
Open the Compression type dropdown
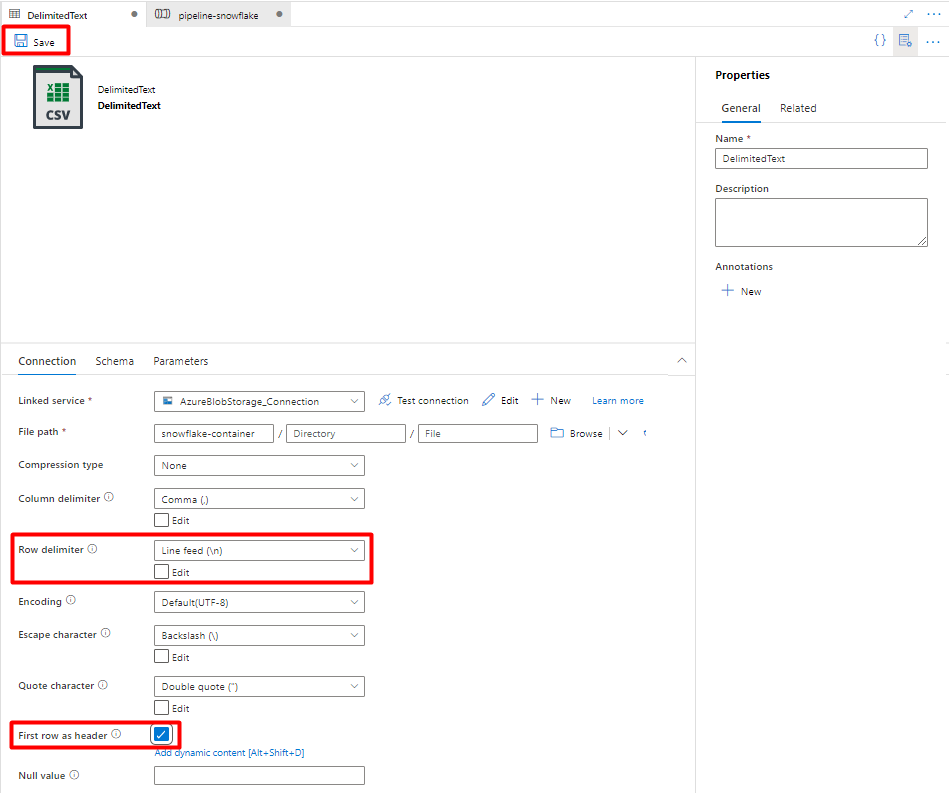click(x=259, y=466)
